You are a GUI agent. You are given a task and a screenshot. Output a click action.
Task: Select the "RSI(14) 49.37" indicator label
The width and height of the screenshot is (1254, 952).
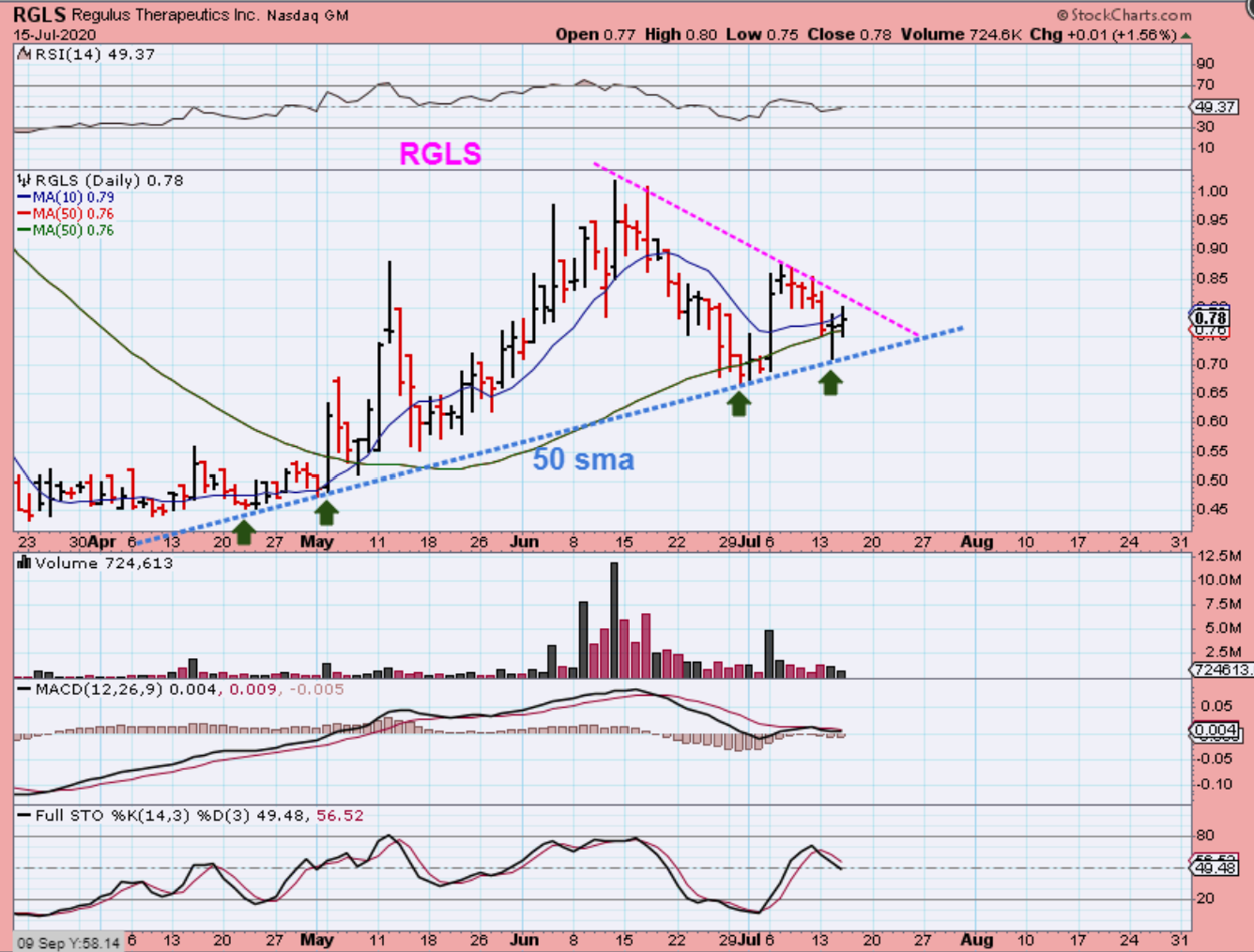pos(95,54)
